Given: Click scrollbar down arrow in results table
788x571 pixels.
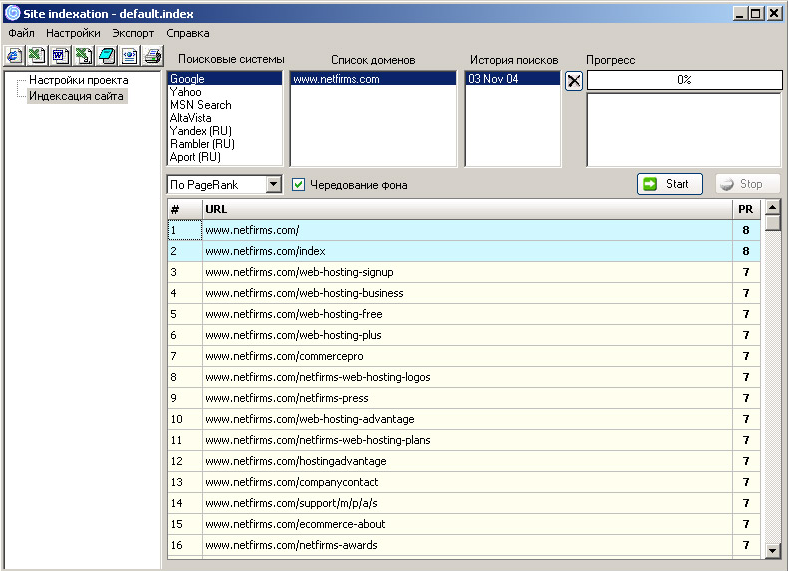Looking at the screenshot, I should pyautogui.click(x=772, y=551).
